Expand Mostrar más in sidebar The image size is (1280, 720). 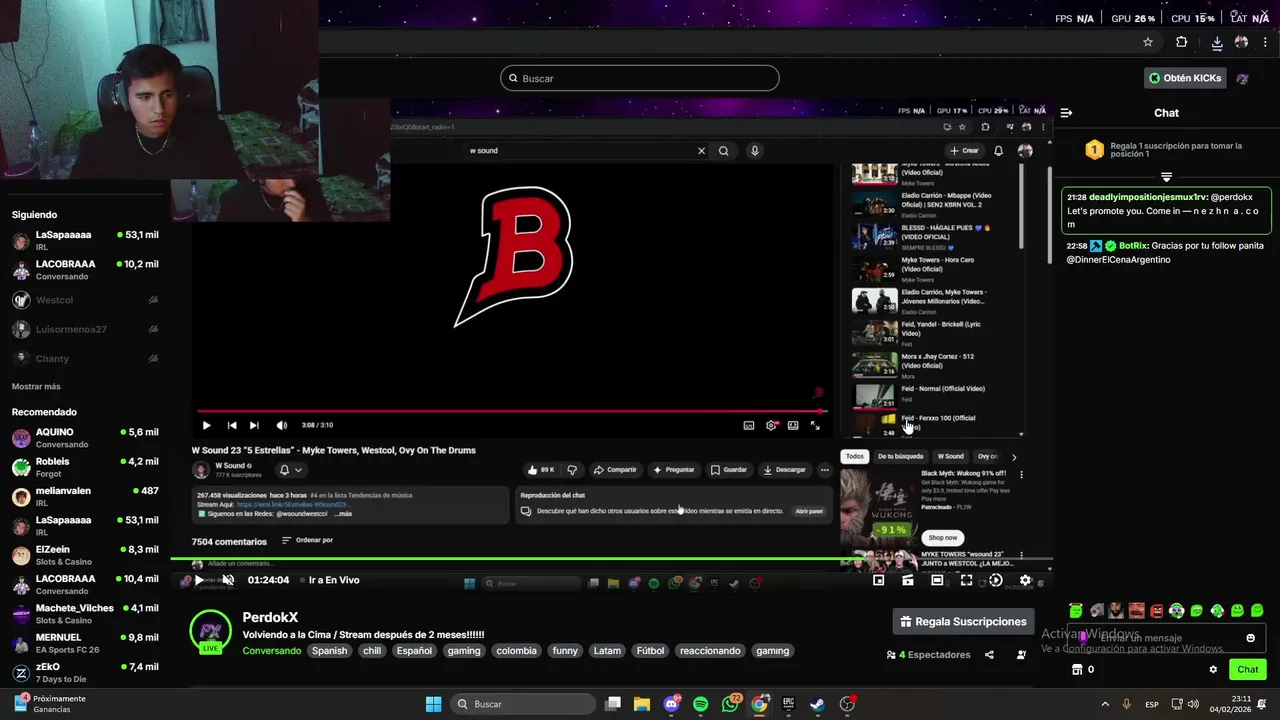pos(36,386)
